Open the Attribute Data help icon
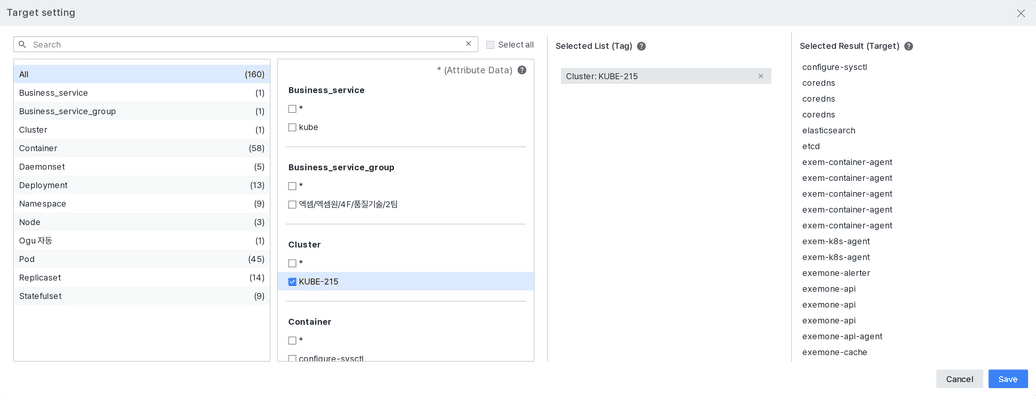1036x396 pixels. coord(522,70)
